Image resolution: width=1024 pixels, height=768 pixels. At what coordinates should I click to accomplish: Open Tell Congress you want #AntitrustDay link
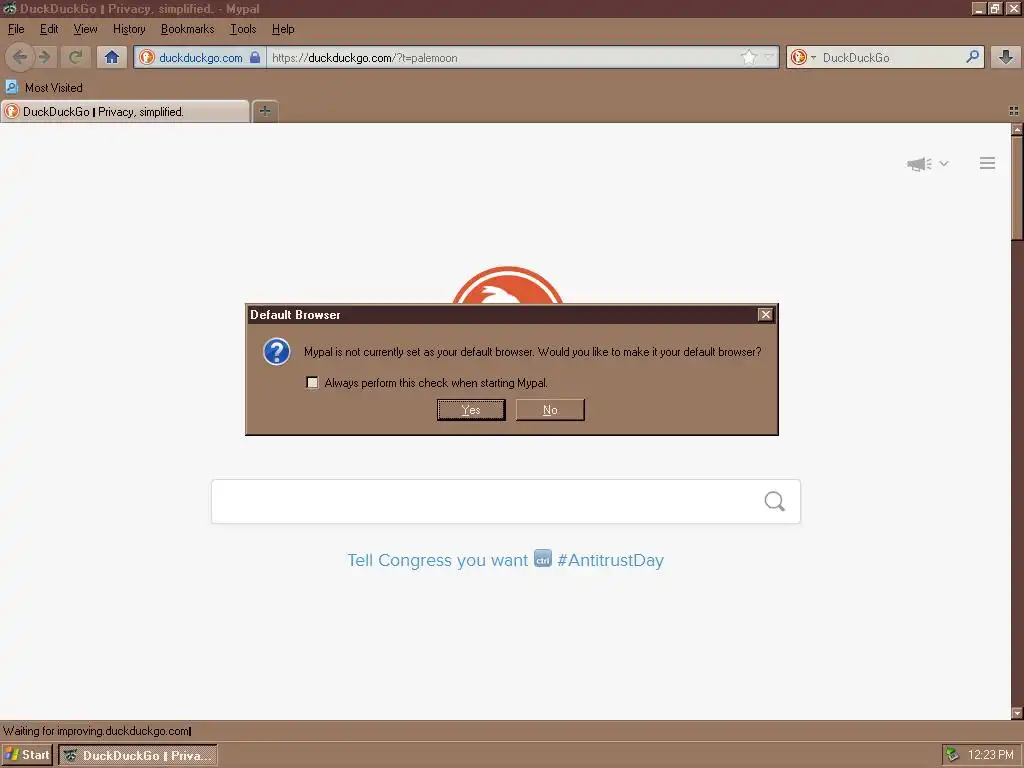tap(505, 560)
